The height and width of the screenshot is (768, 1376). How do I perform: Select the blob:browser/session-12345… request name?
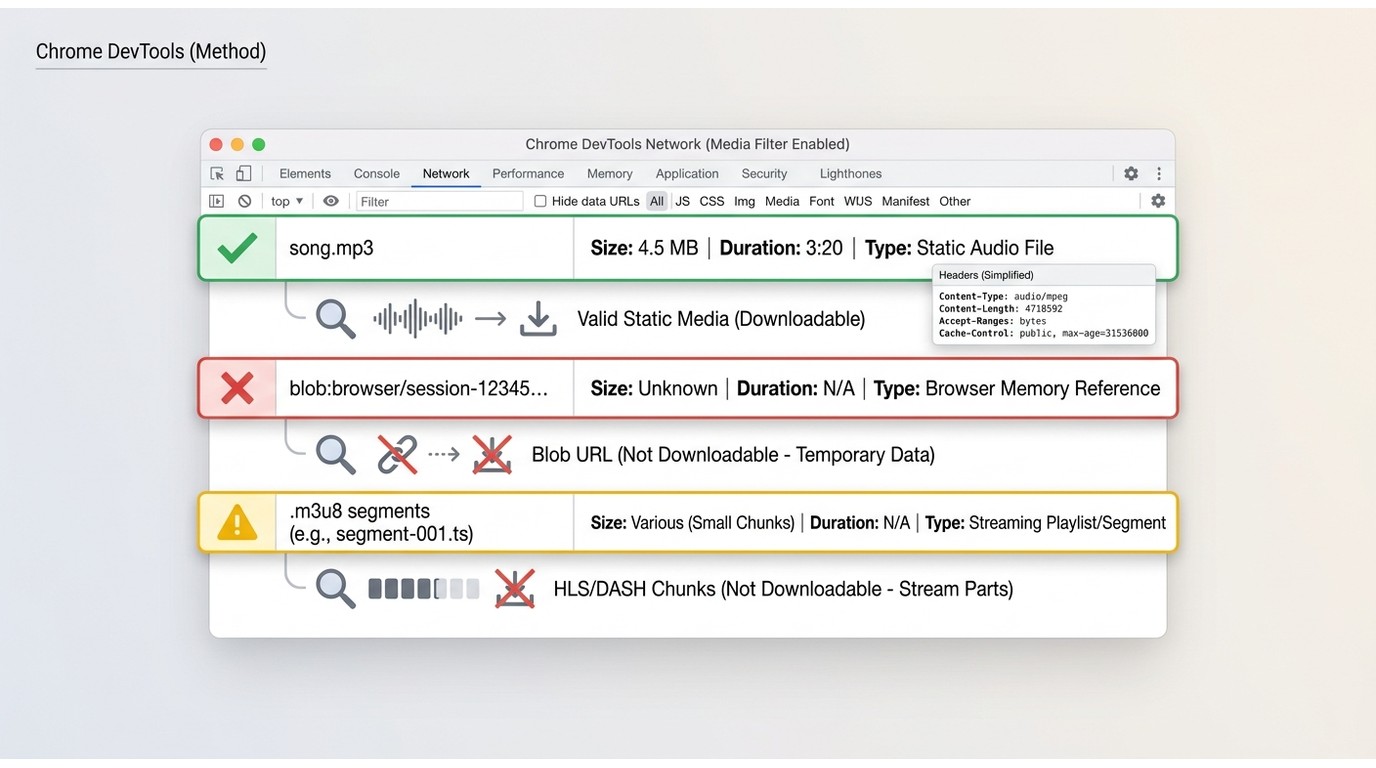(x=419, y=388)
